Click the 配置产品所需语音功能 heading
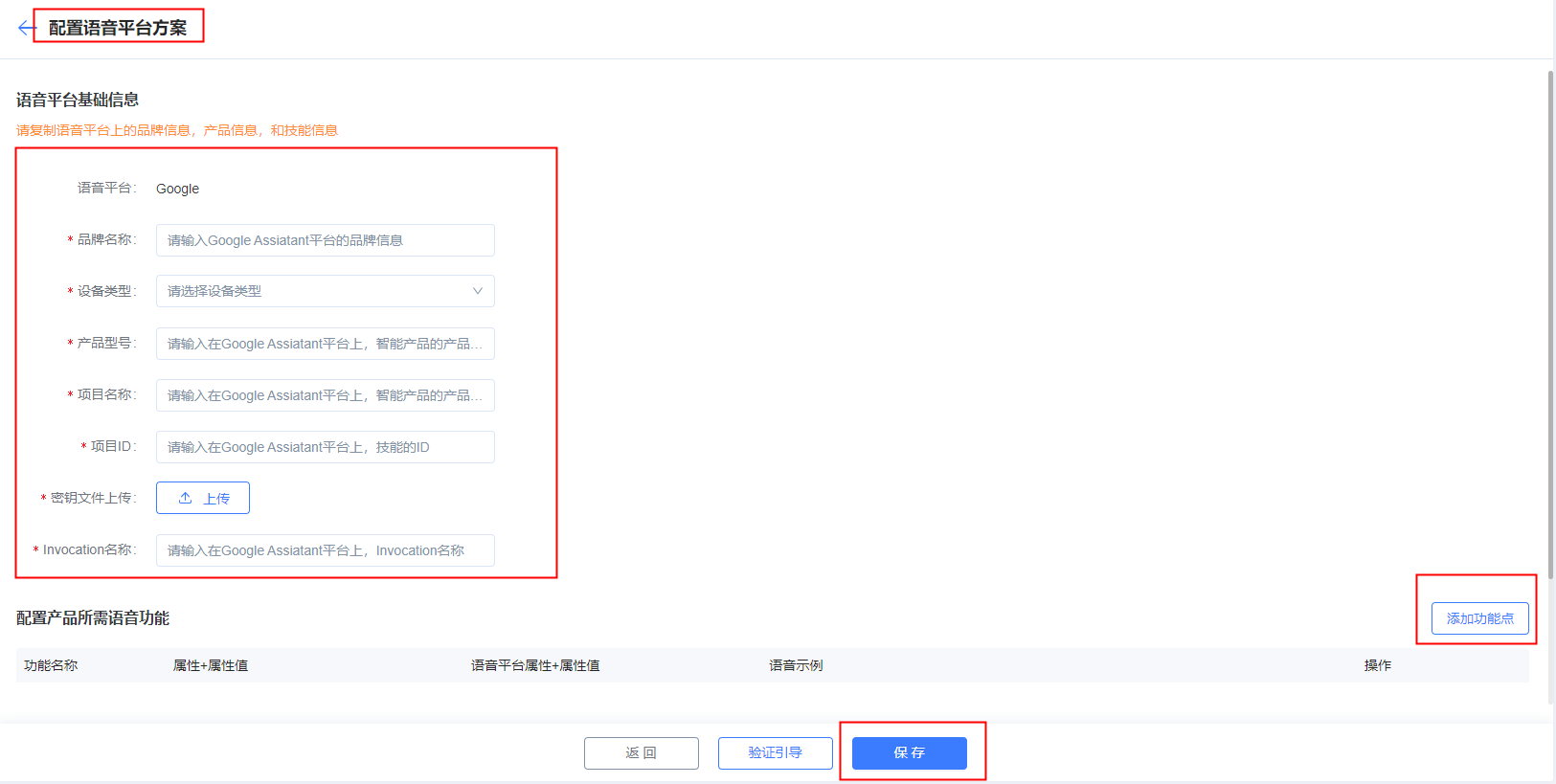Screen dimensions: 1556x784 [93, 618]
